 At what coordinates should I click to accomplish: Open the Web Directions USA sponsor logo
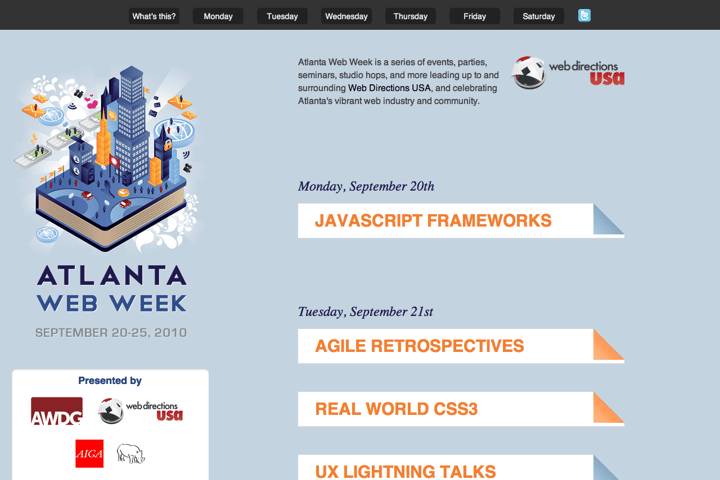tap(141, 411)
